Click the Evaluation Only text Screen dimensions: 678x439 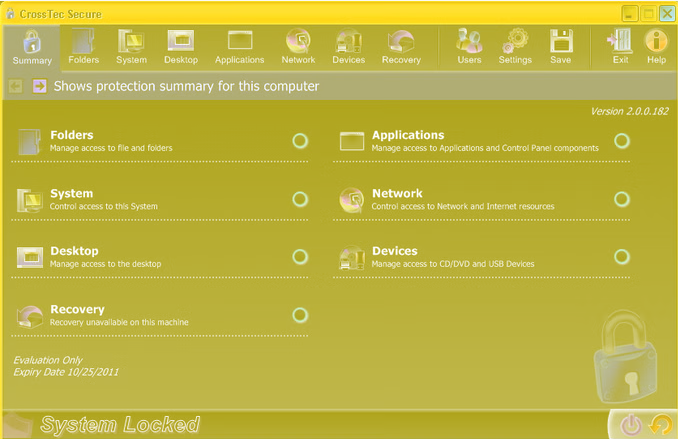click(48, 360)
